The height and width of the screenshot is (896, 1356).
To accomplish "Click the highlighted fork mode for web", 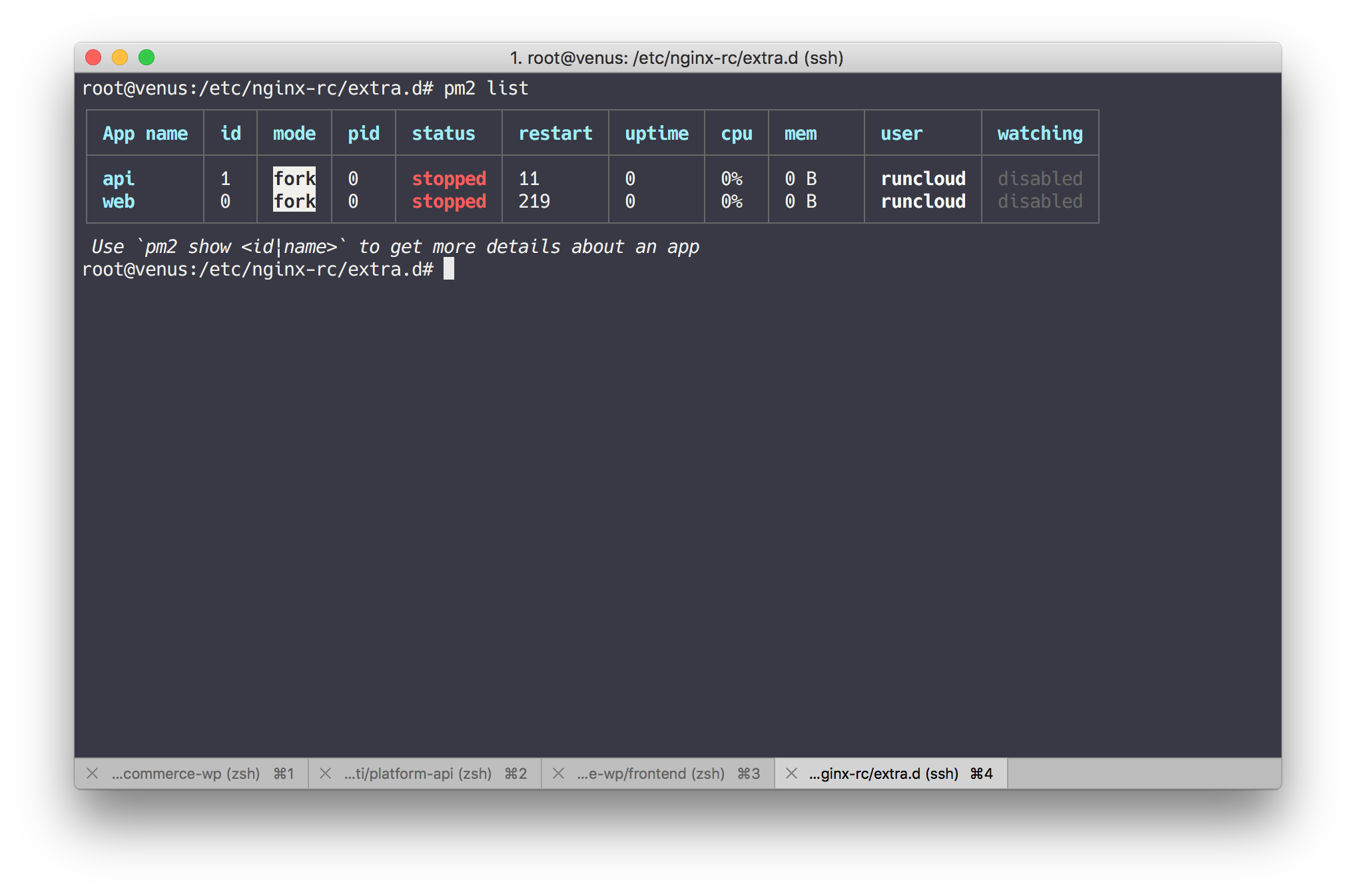I will [x=294, y=201].
